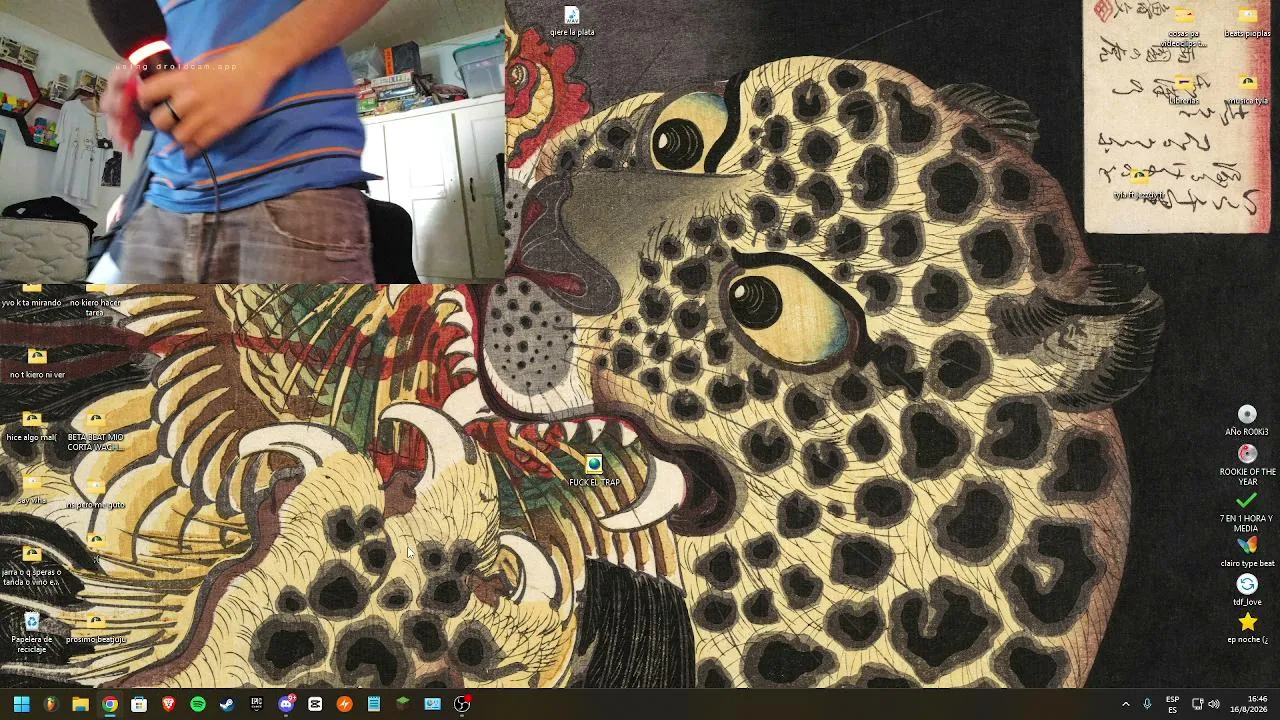
Task: Select the 'BETA BEAT MIO CORTA WACH' folder
Action: click(x=95, y=431)
